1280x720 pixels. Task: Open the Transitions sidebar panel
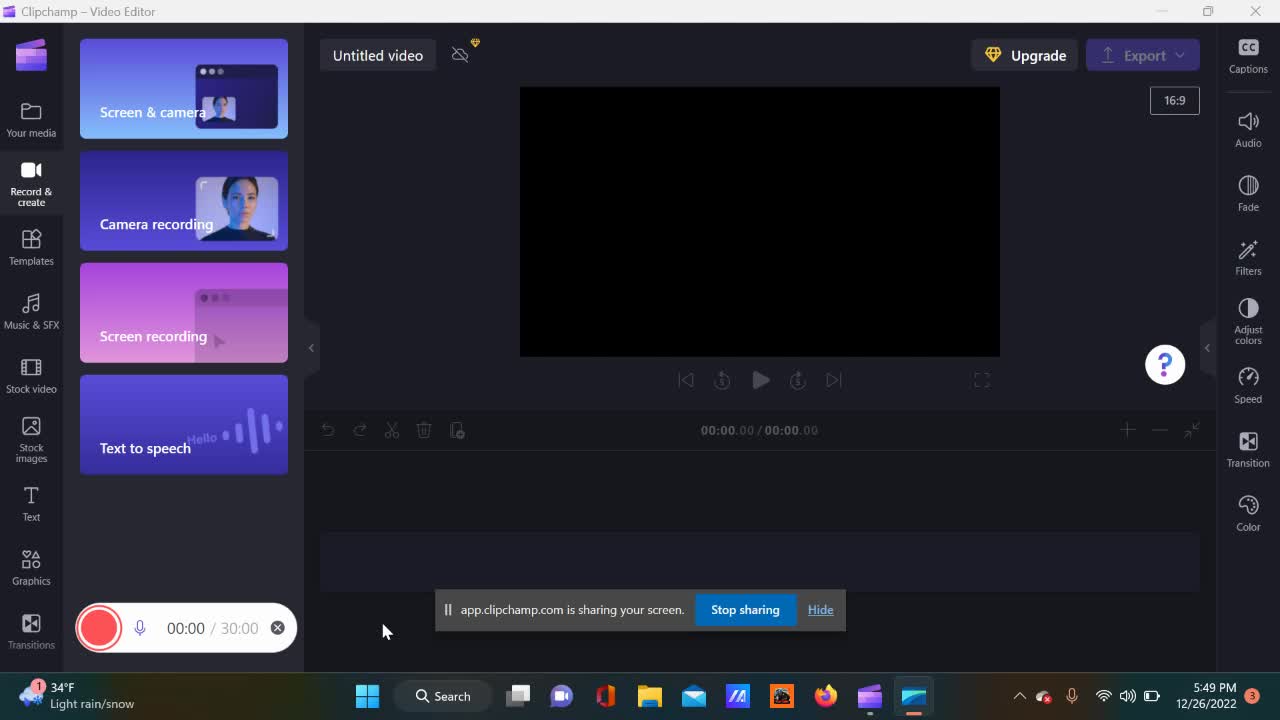click(x=31, y=632)
